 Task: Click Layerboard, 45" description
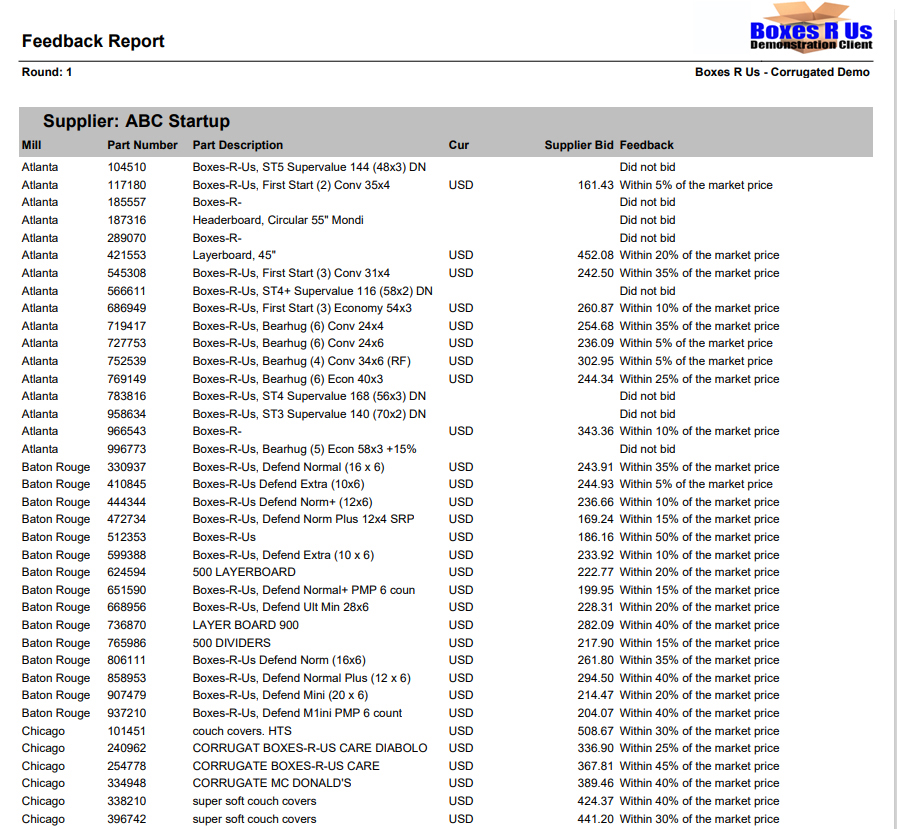(x=235, y=255)
